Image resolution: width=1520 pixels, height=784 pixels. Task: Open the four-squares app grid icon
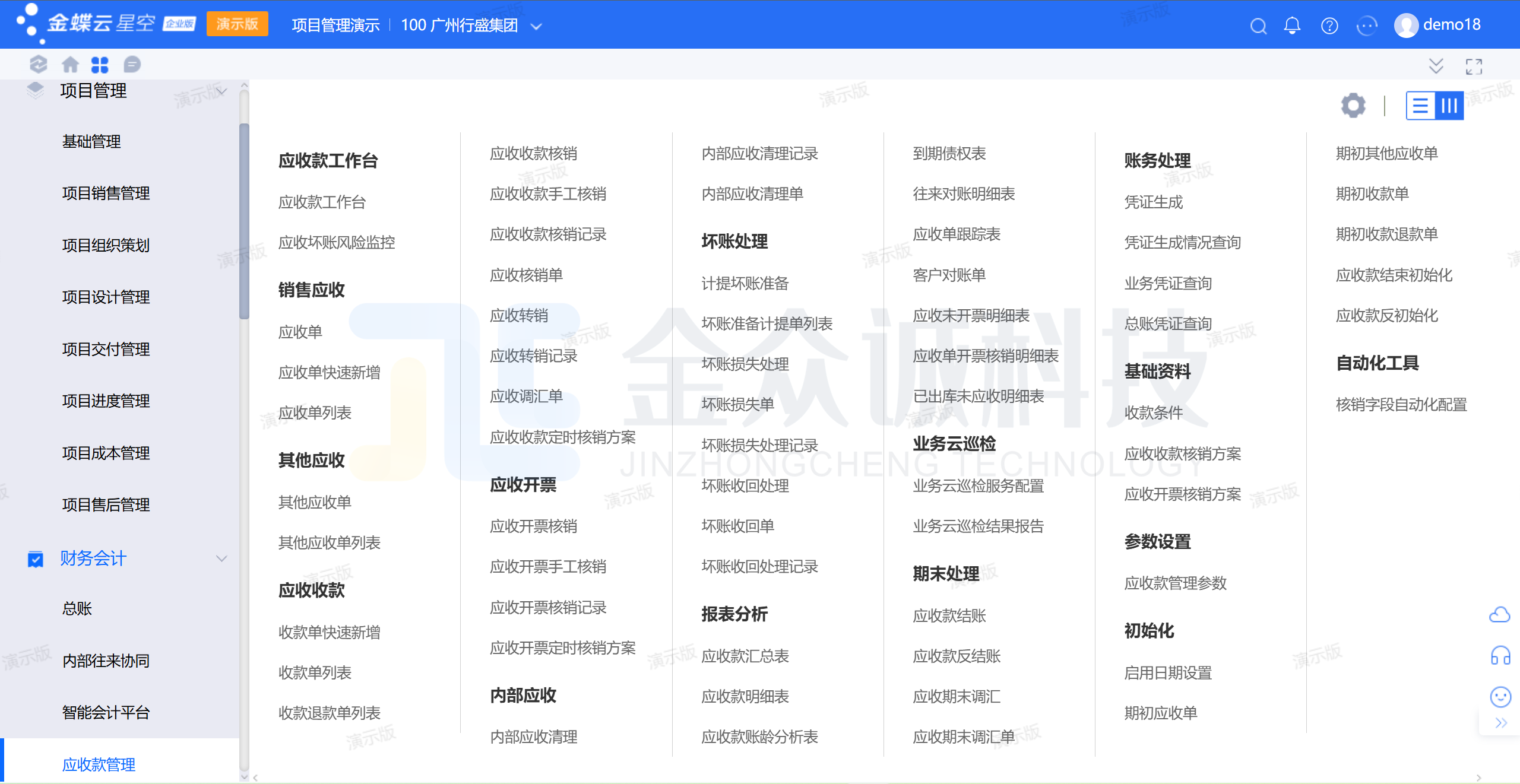coord(100,64)
